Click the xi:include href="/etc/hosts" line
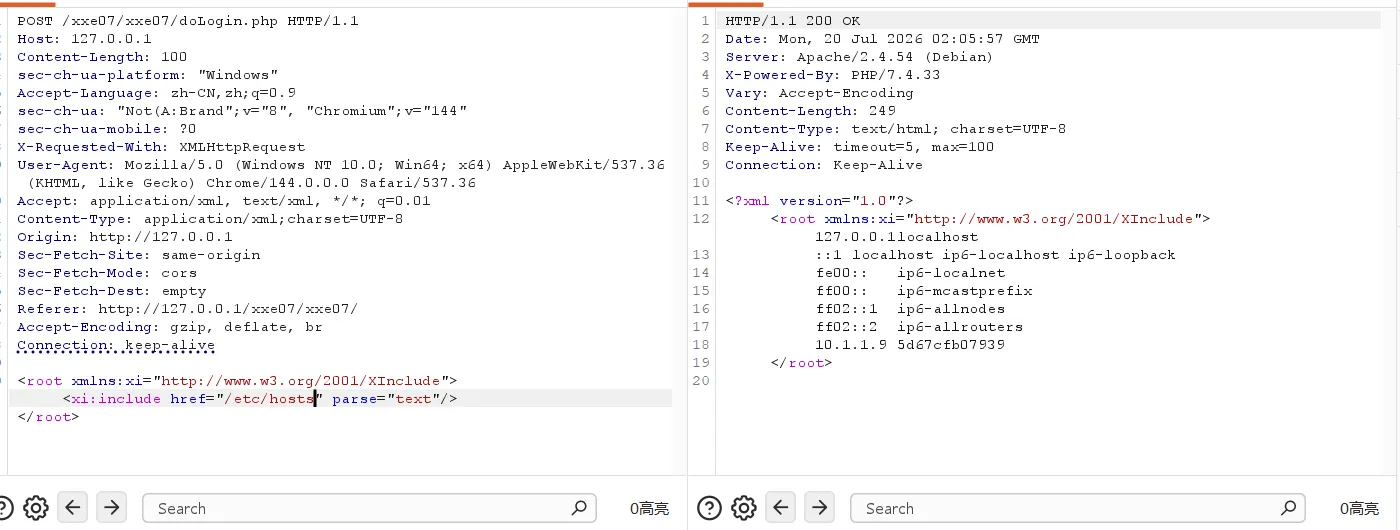 click(x=260, y=399)
